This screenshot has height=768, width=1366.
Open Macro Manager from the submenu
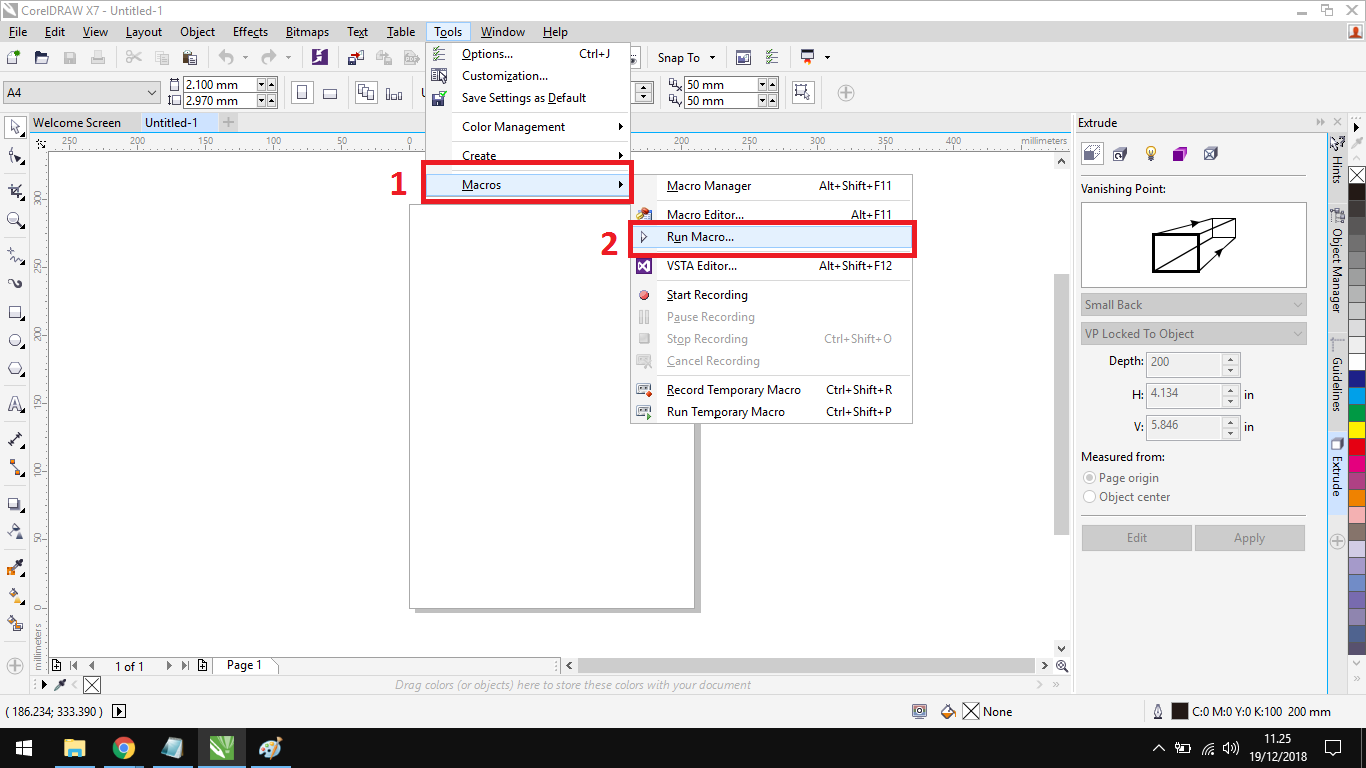pyautogui.click(x=771, y=186)
